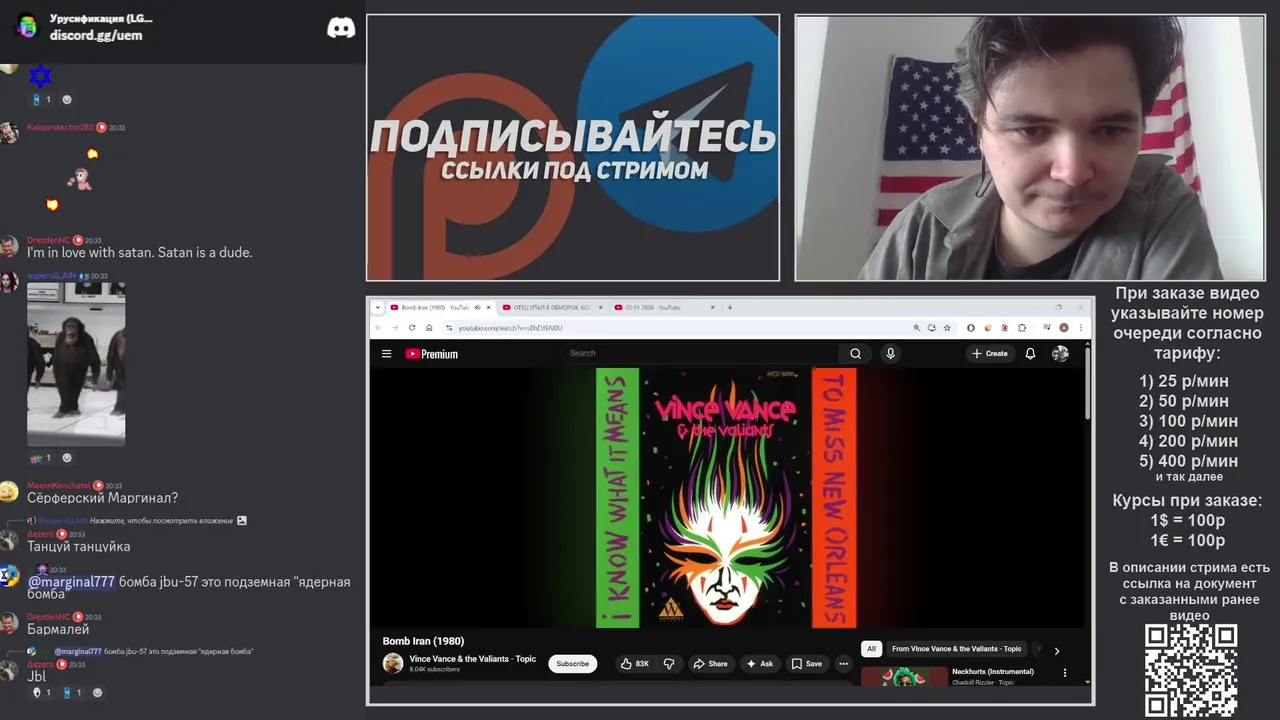Close the Bomb Iran (1980) tab
The image size is (1280, 720).
tap(488, 307)
